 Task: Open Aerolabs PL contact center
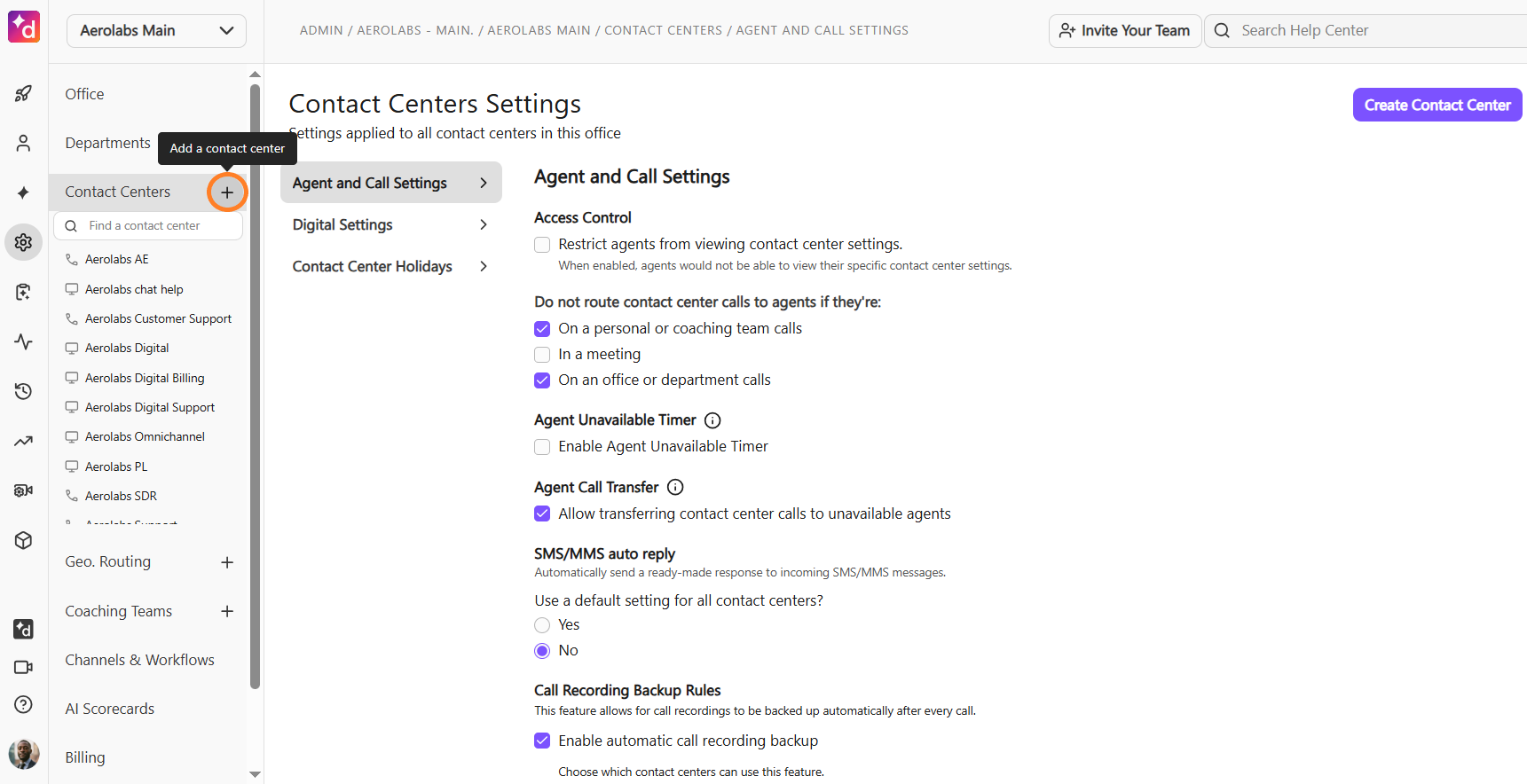(116, 466)
